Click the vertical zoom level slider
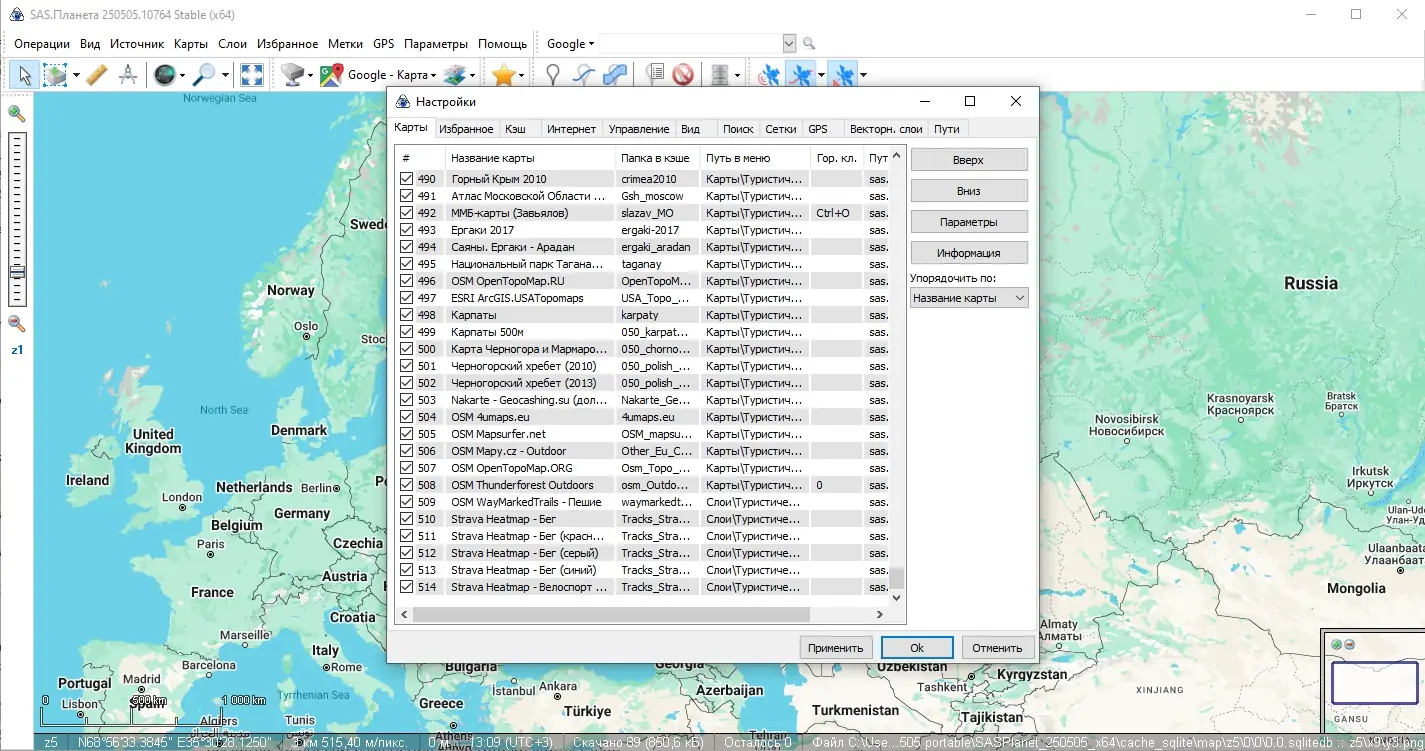Screen dimensions: 1425x751 pos(17,218)
